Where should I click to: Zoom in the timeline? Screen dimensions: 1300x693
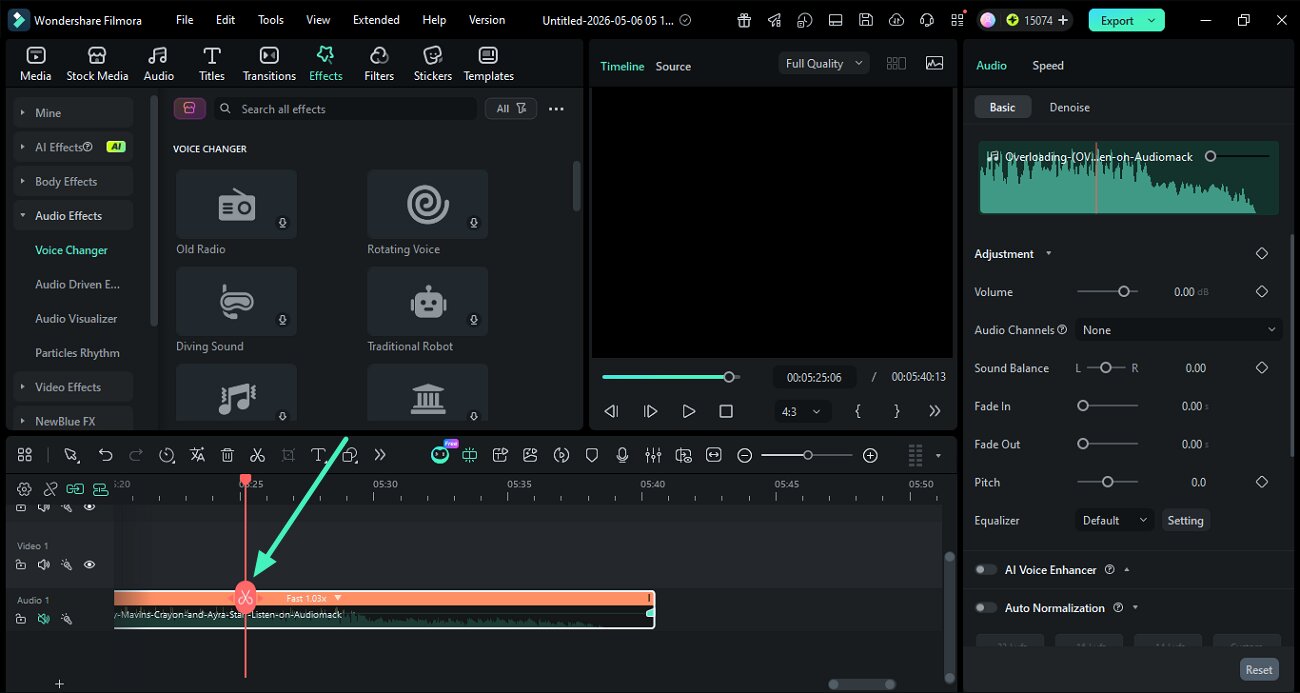click(870, 455)
